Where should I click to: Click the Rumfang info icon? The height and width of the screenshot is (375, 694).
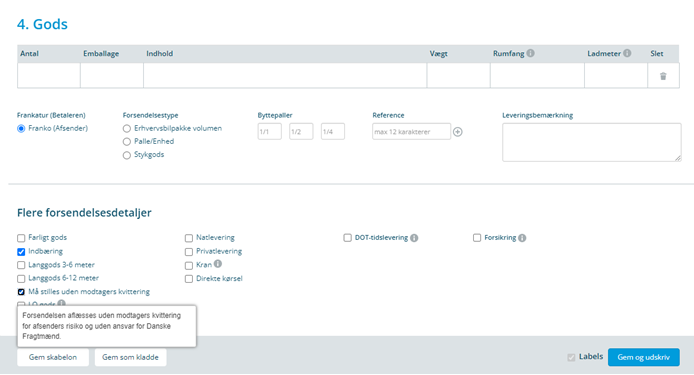(530, 53)
